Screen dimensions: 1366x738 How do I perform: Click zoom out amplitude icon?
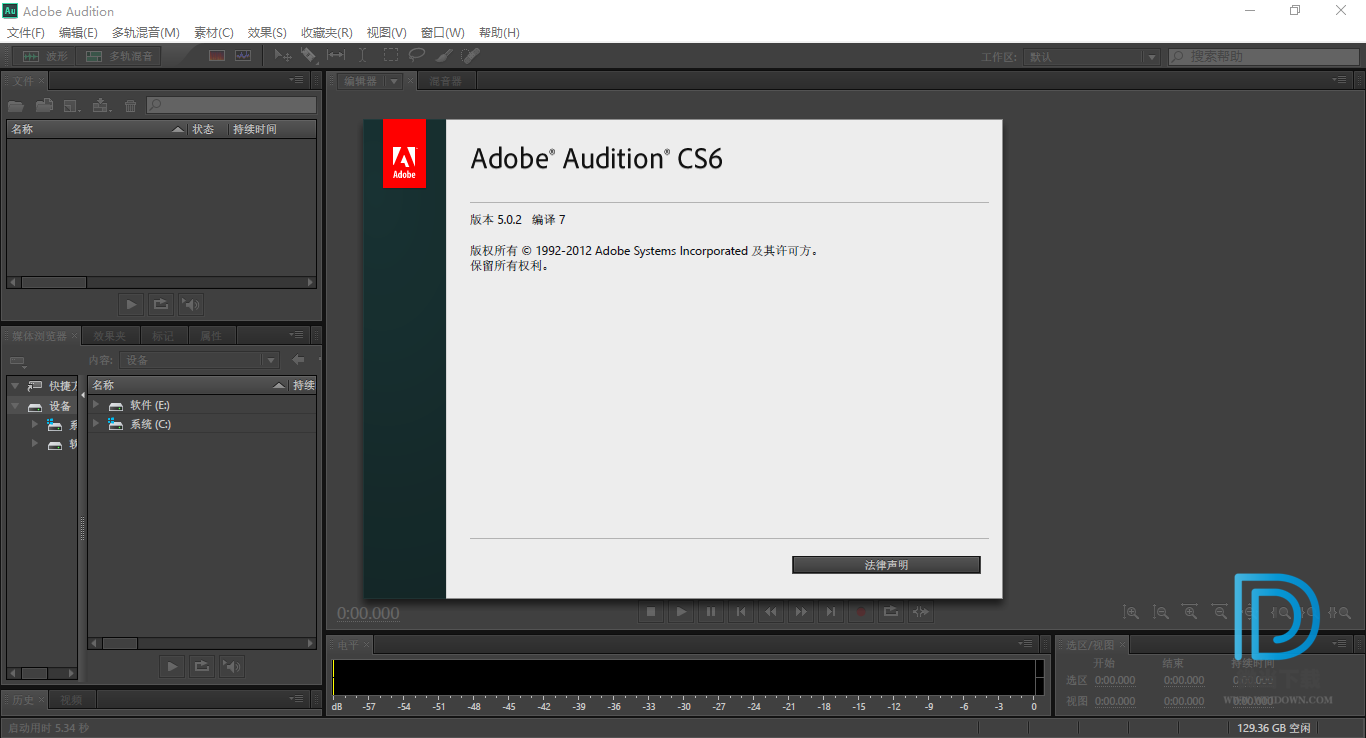click(1161, 612)
